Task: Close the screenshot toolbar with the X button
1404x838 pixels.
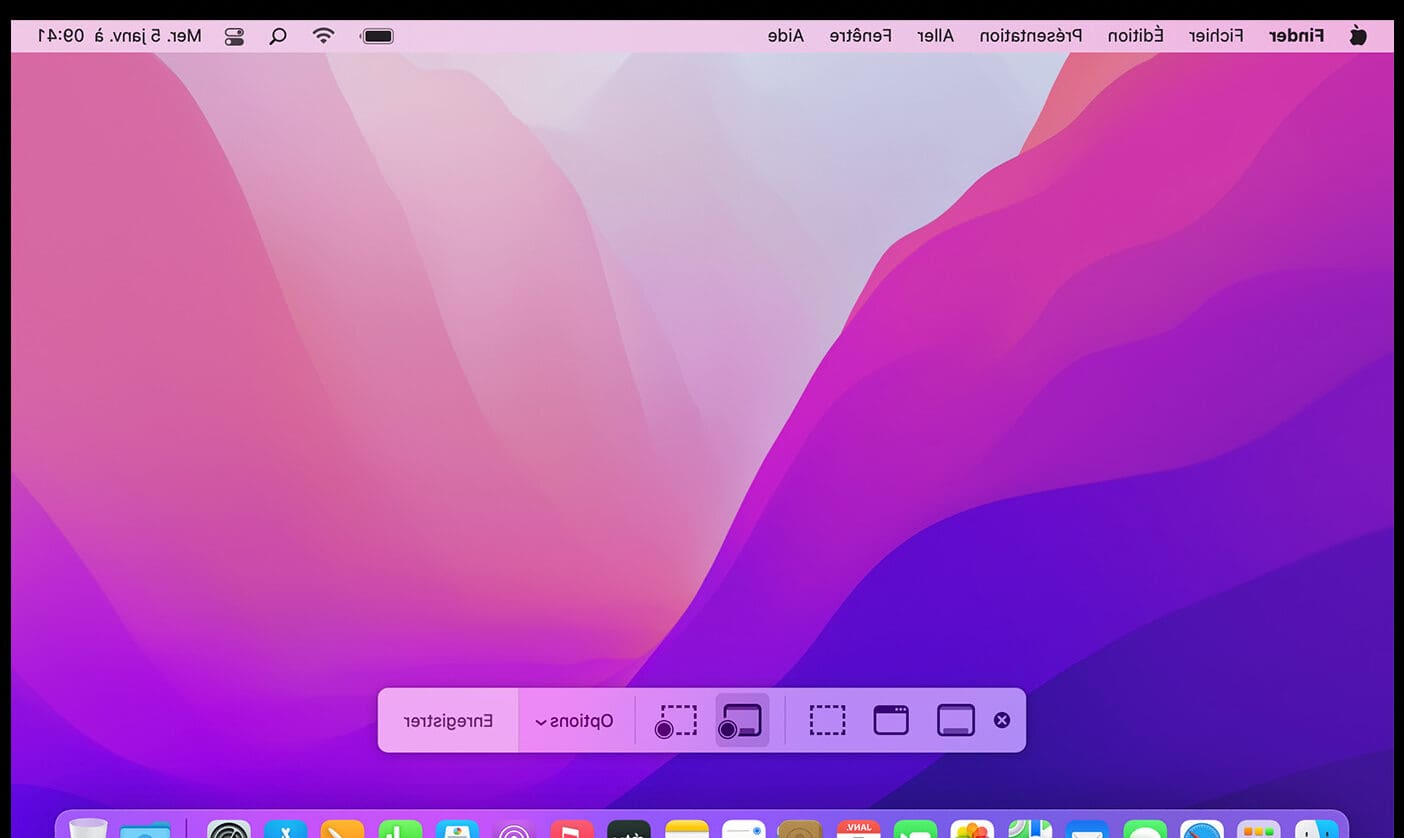Action: (1001, 720)
